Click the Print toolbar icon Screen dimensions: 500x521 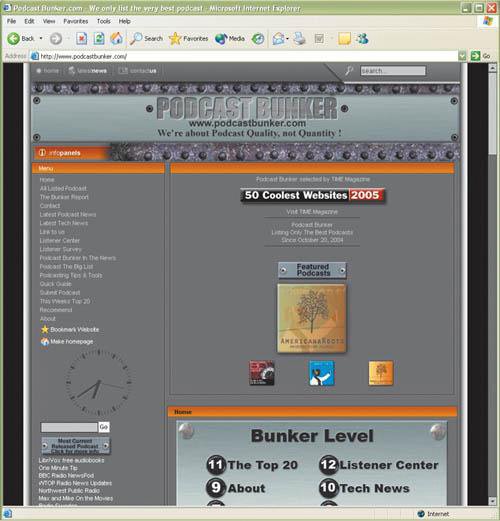point(299,39)
